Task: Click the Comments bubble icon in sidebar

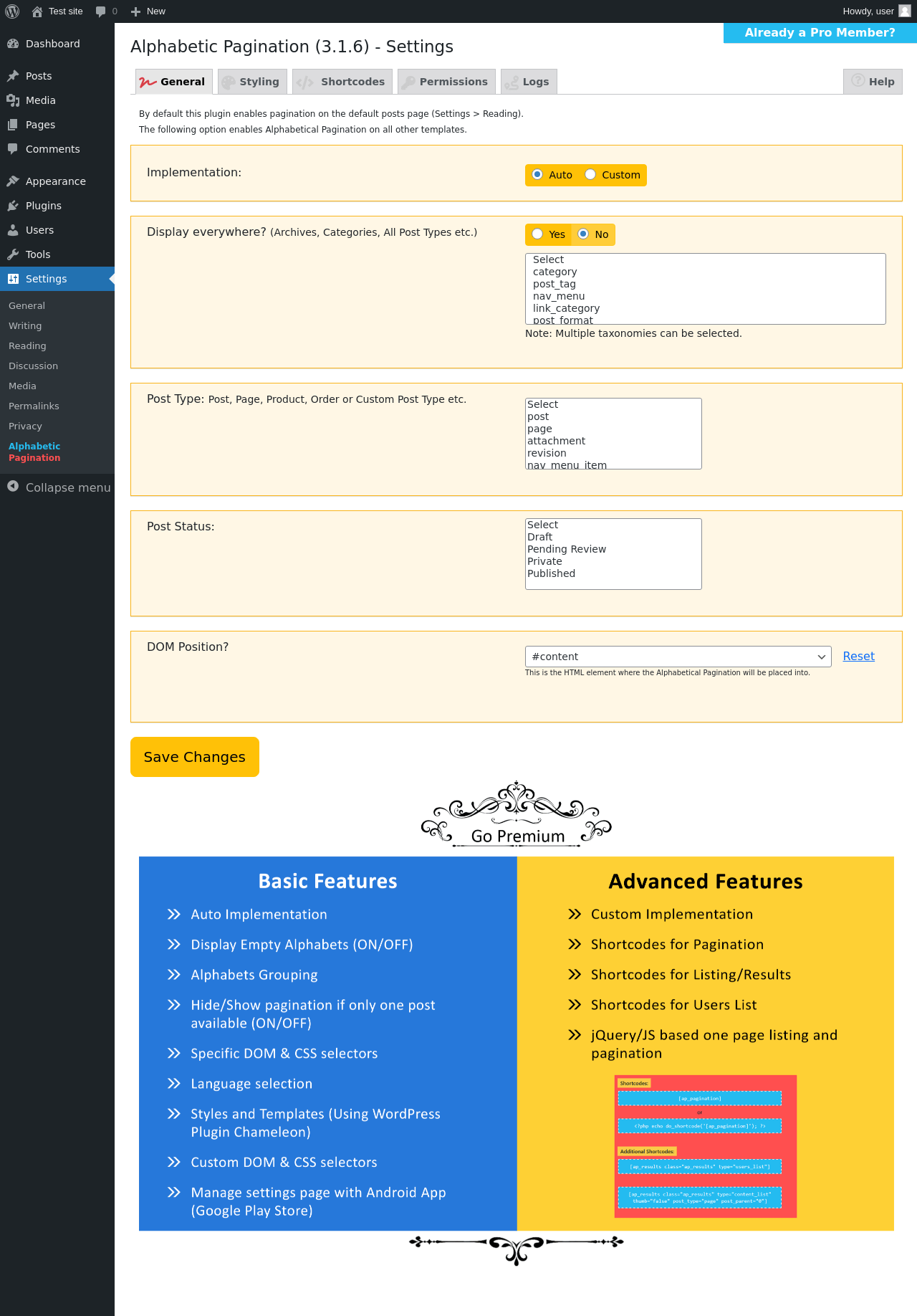Action: click(13, 149)
